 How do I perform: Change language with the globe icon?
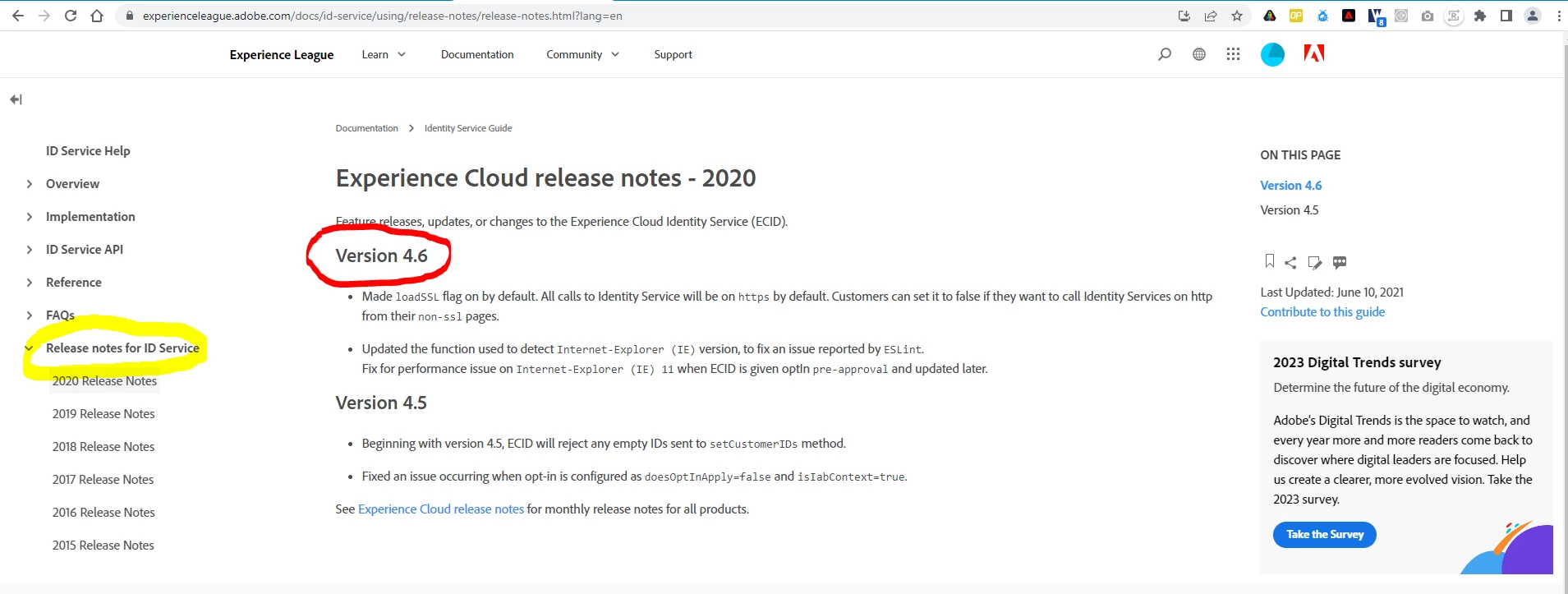click(x=1199, y=54)
